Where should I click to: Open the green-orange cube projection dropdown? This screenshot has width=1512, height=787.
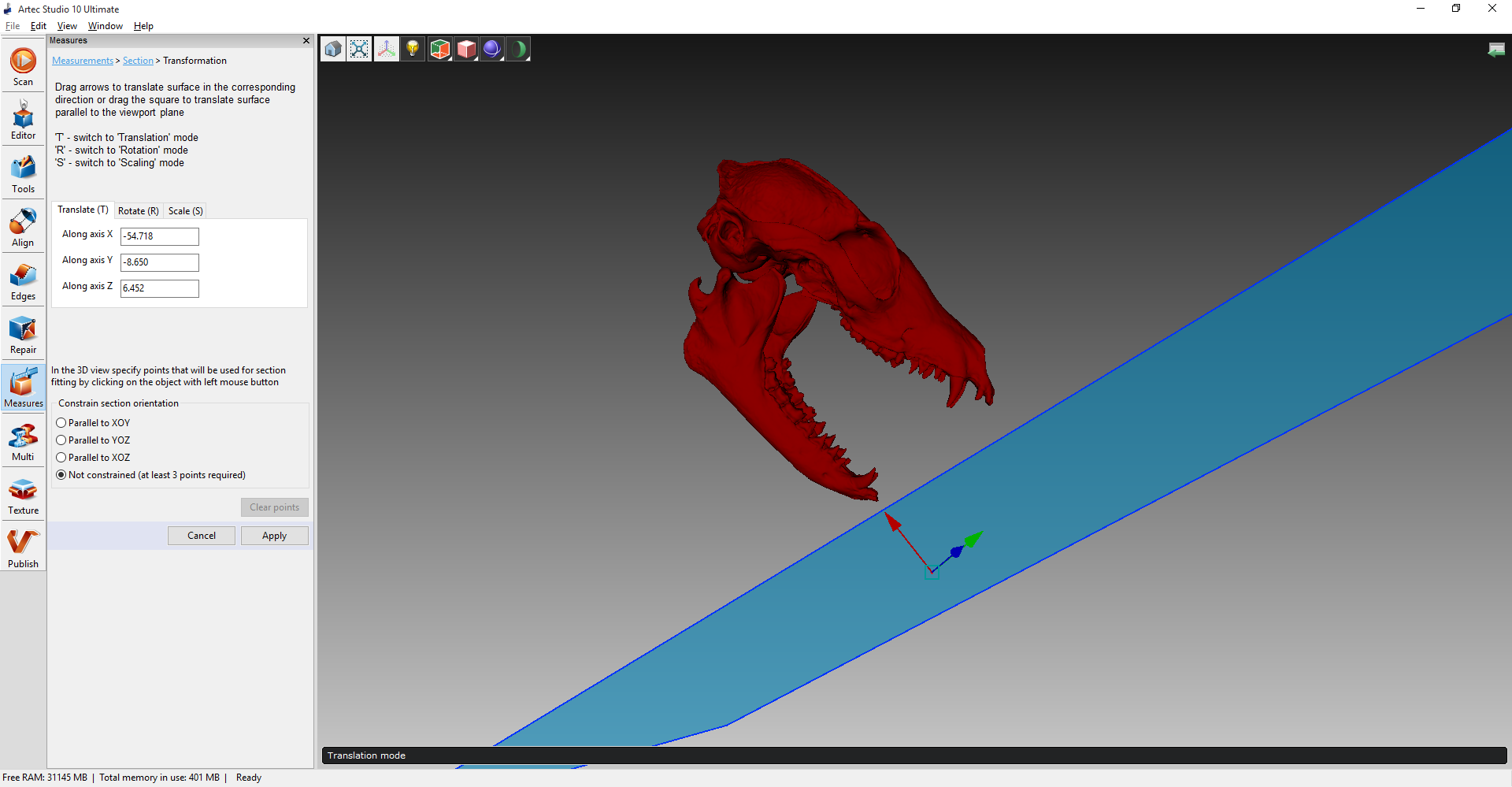(439, 49)
